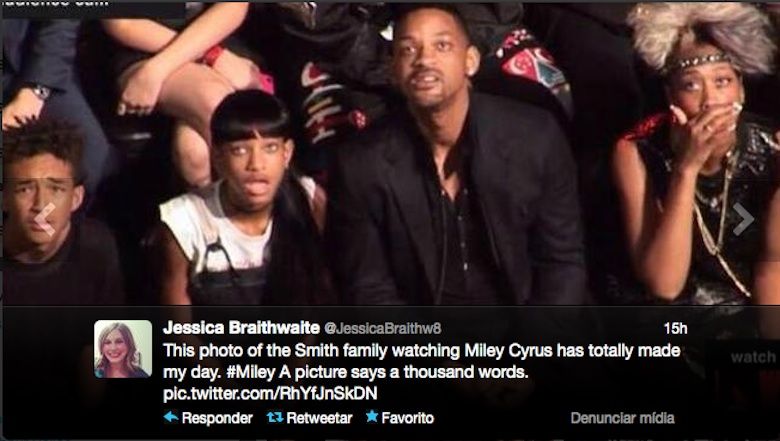Select the Responder label
The width and height of the screenshot is (780, 441).
point(217,418)
